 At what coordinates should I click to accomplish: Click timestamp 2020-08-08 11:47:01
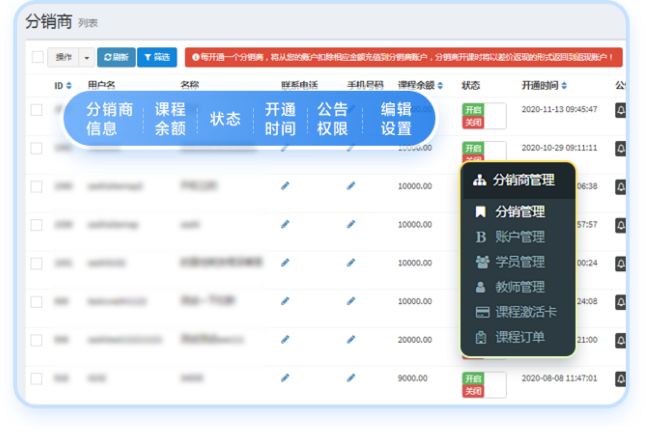(x=559, y=378)
